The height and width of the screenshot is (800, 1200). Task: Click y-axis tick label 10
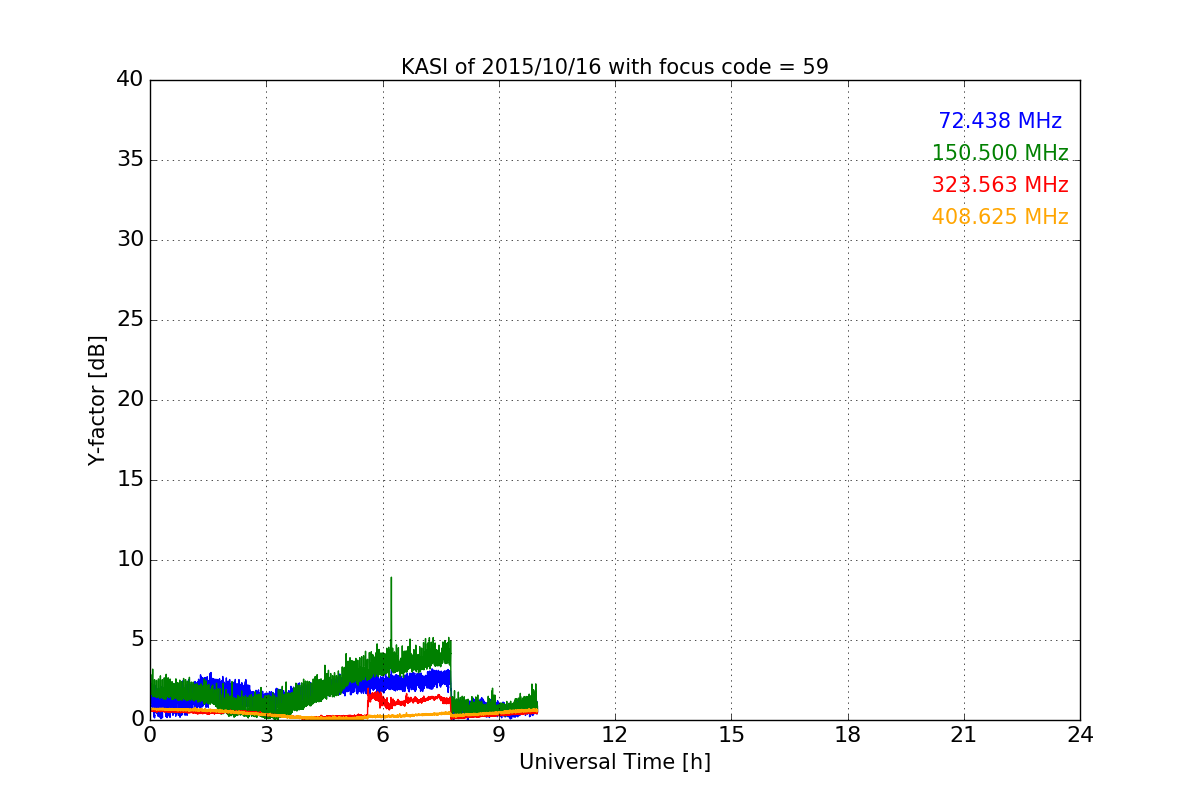tap(130, 560)
